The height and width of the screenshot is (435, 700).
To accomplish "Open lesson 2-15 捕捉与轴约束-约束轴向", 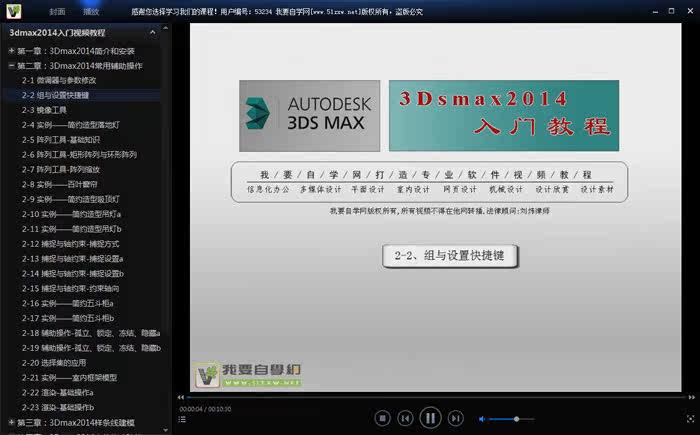I will (x=71, y=289).
